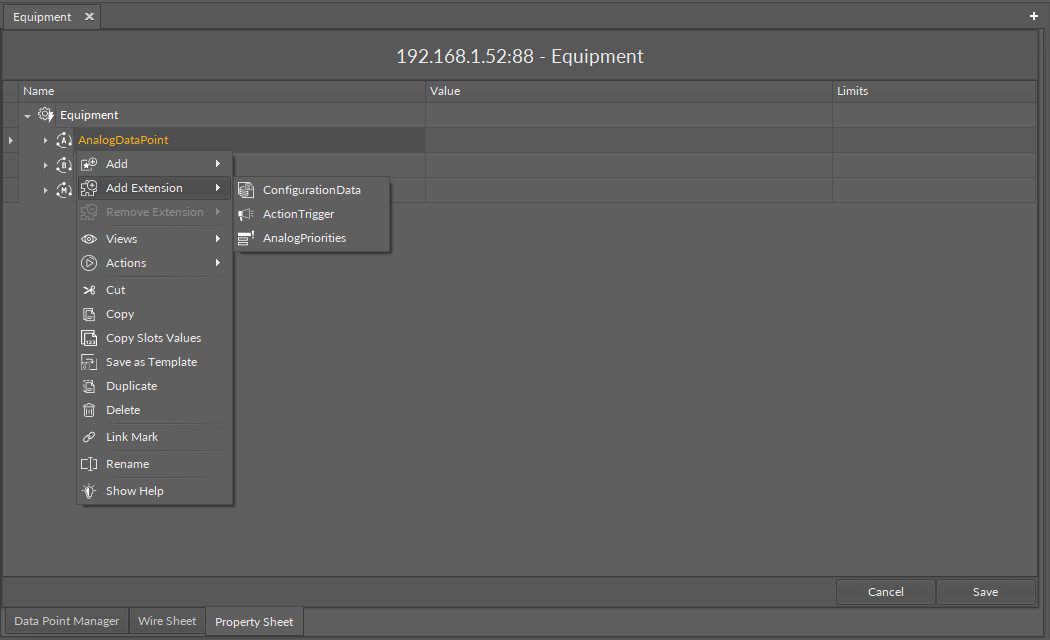
Task: Click the ConfigurationData extension icon
Action: point(246,190)
